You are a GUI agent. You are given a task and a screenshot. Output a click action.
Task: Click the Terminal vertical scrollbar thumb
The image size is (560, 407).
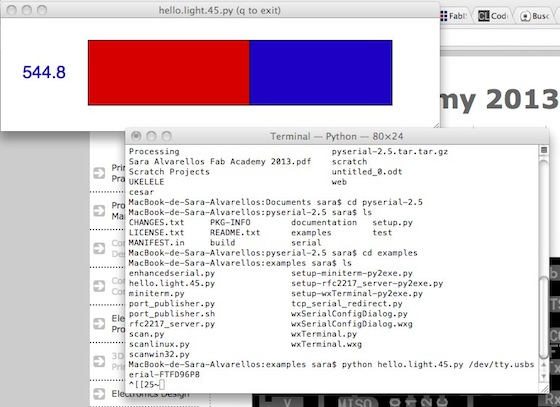(x=544, y=317)
